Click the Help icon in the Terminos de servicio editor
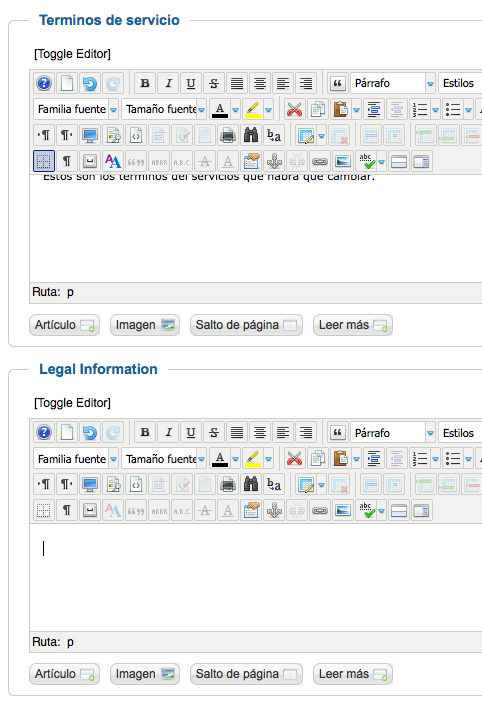The image size is (482, 705). coord(44,83)
